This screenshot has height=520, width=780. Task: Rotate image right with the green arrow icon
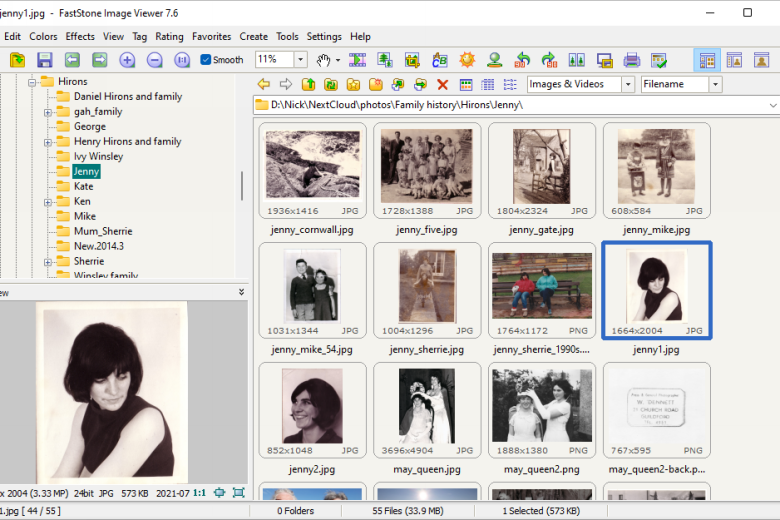pyautogui.click(x=549, y=60)
